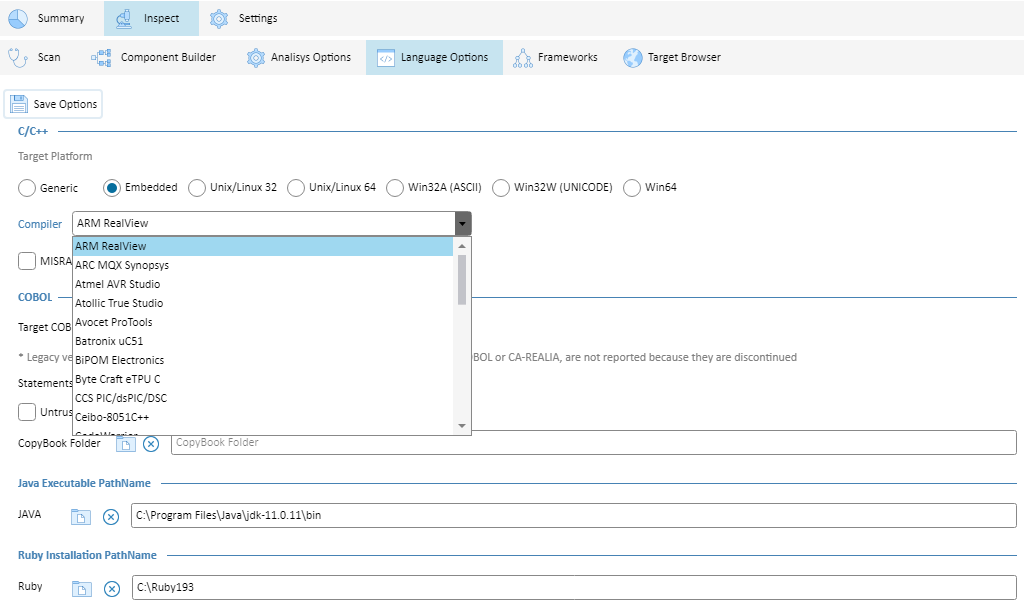The width and height of the screenshot is (1024, 608).
Task: Switch to the Language Options toolbar section
Action: pos(433,57)
